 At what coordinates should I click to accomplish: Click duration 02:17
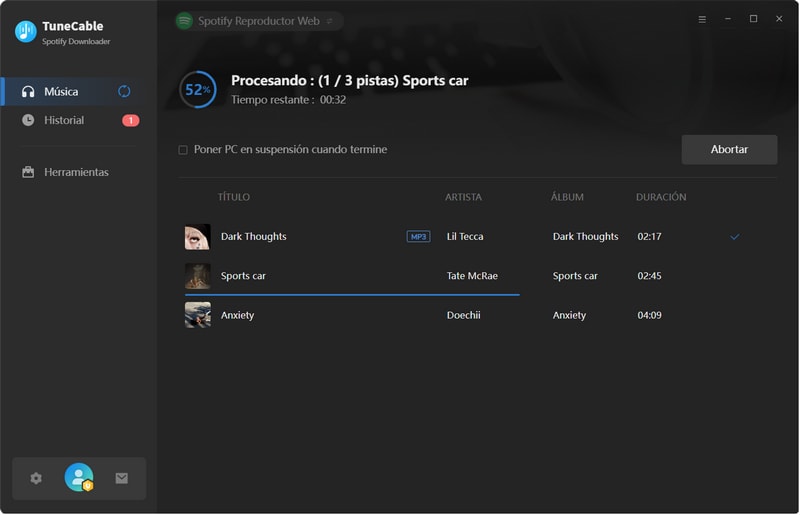click(x=649, y=236)
